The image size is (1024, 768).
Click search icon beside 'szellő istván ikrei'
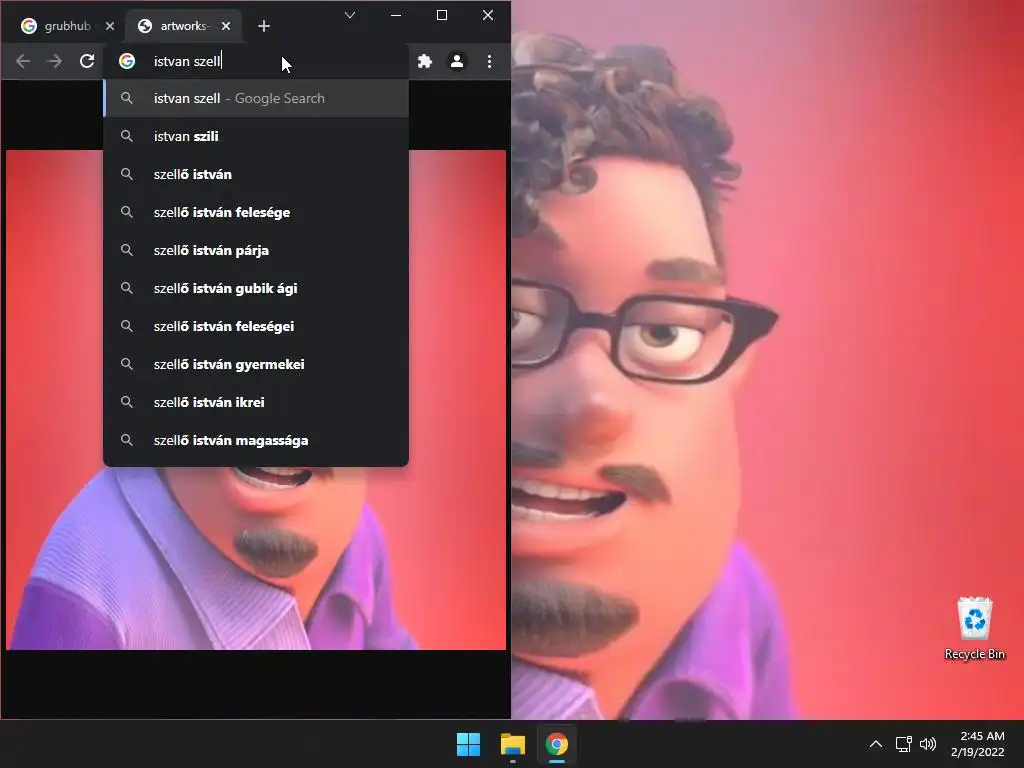click(x=127, y=402)
